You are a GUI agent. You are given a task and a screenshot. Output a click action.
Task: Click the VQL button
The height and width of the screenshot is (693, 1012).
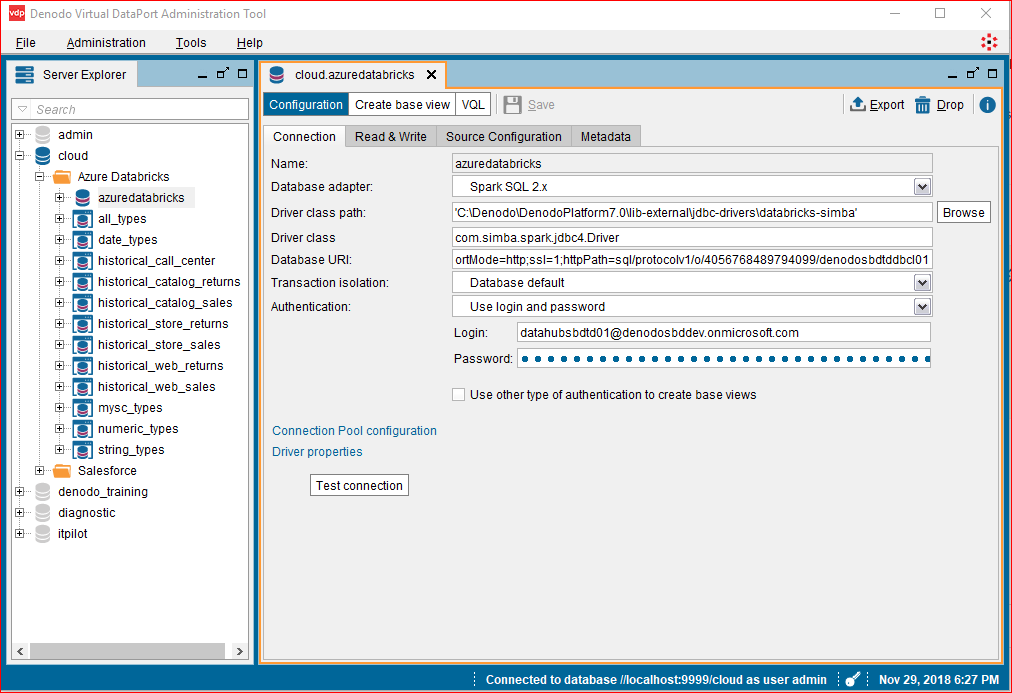point(473,105)
